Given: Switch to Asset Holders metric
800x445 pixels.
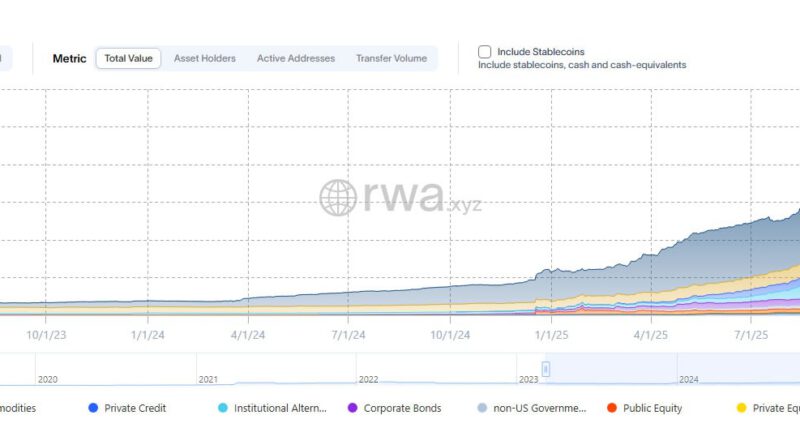Looking at the screenshot, I should (205, 59).
